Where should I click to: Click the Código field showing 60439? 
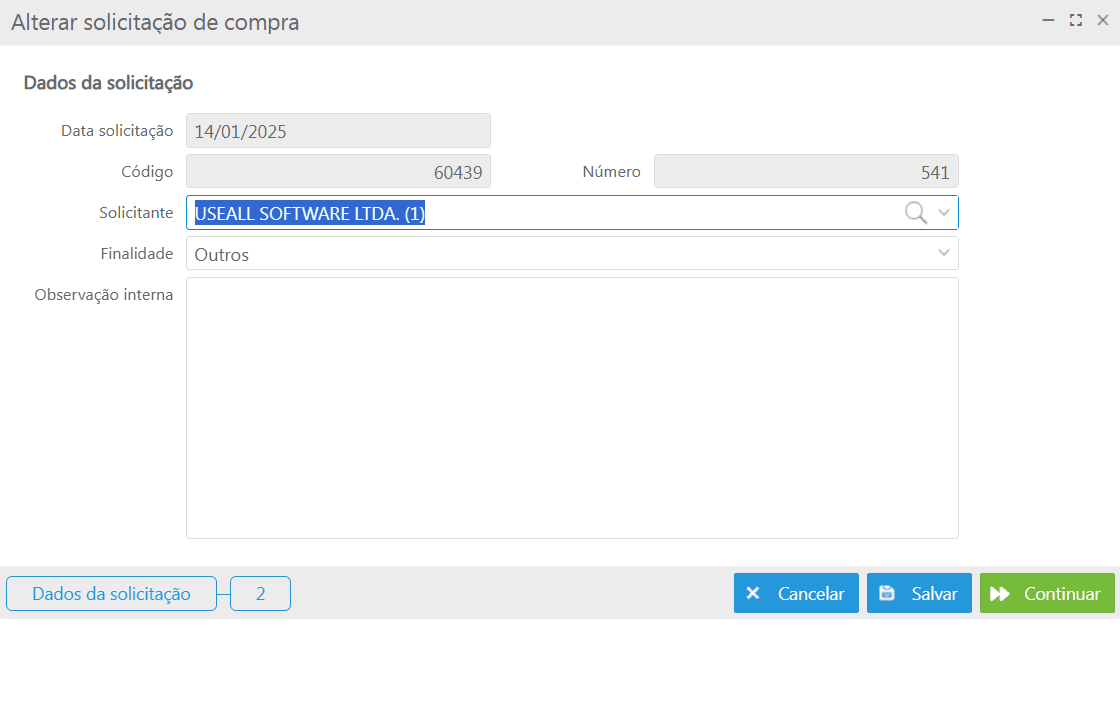point(338,172)
